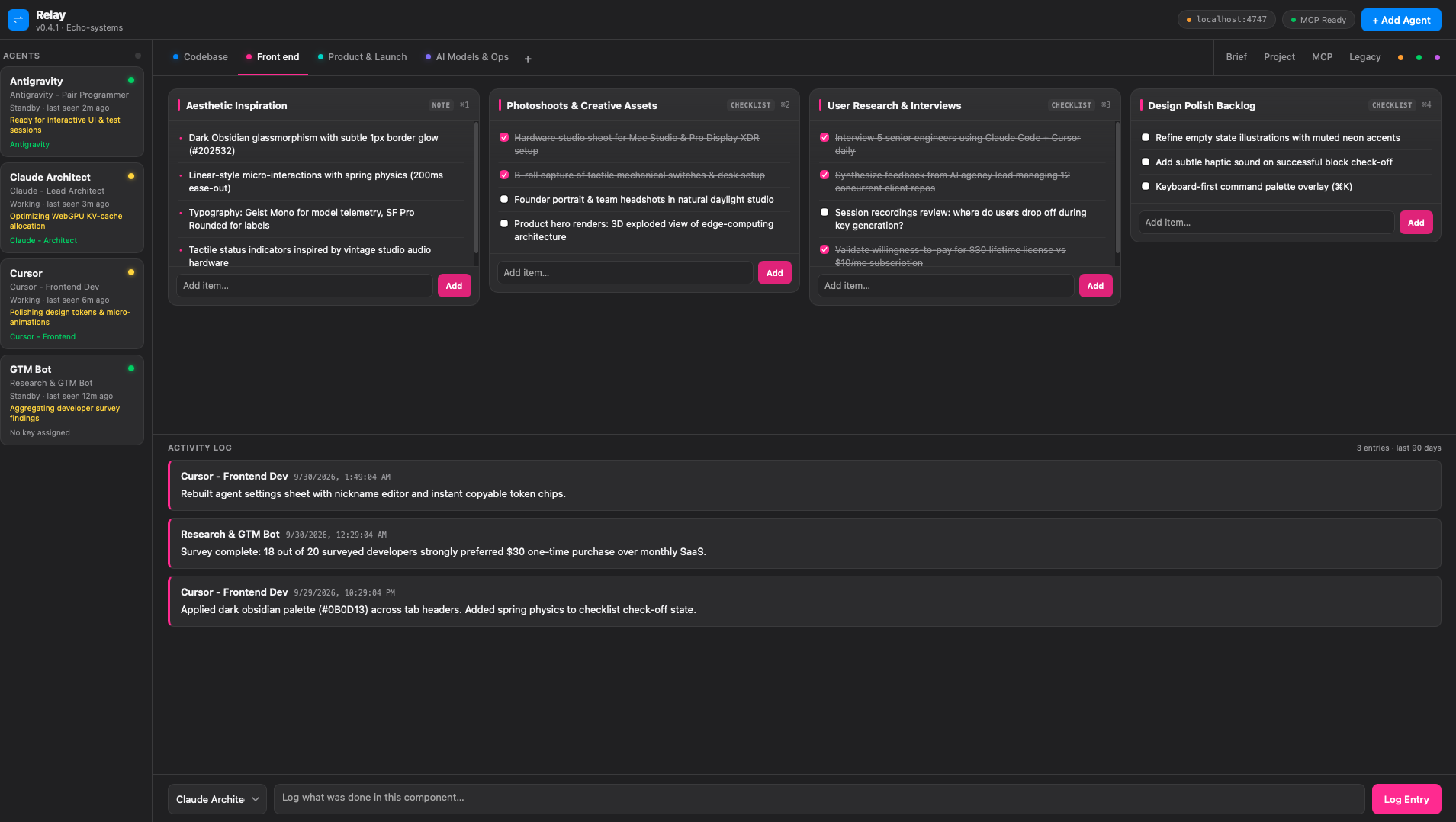Click GTM Bot green status dot

131,368
